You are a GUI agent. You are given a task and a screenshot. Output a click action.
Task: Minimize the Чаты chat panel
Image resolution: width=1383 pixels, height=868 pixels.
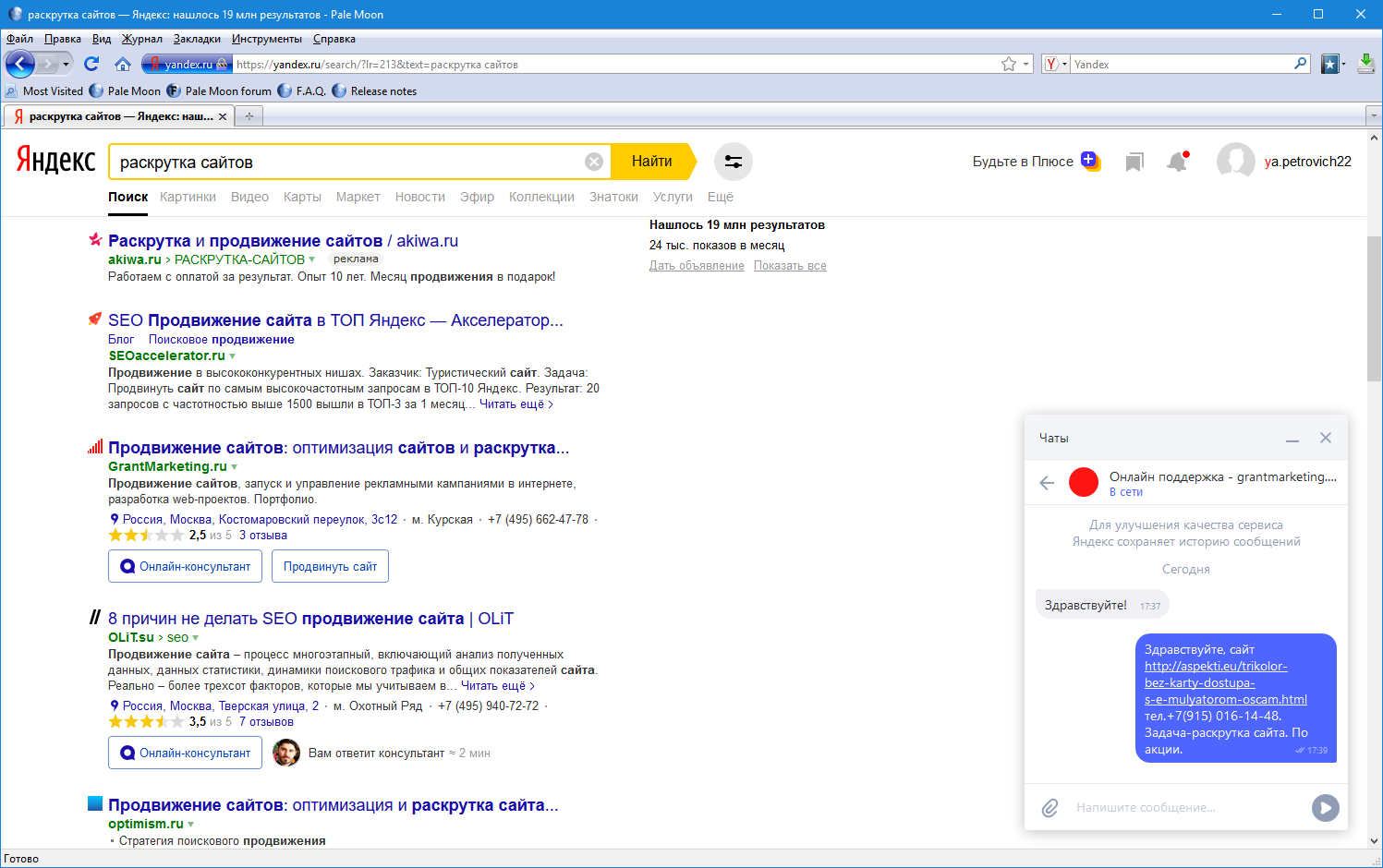point(1292,439)
